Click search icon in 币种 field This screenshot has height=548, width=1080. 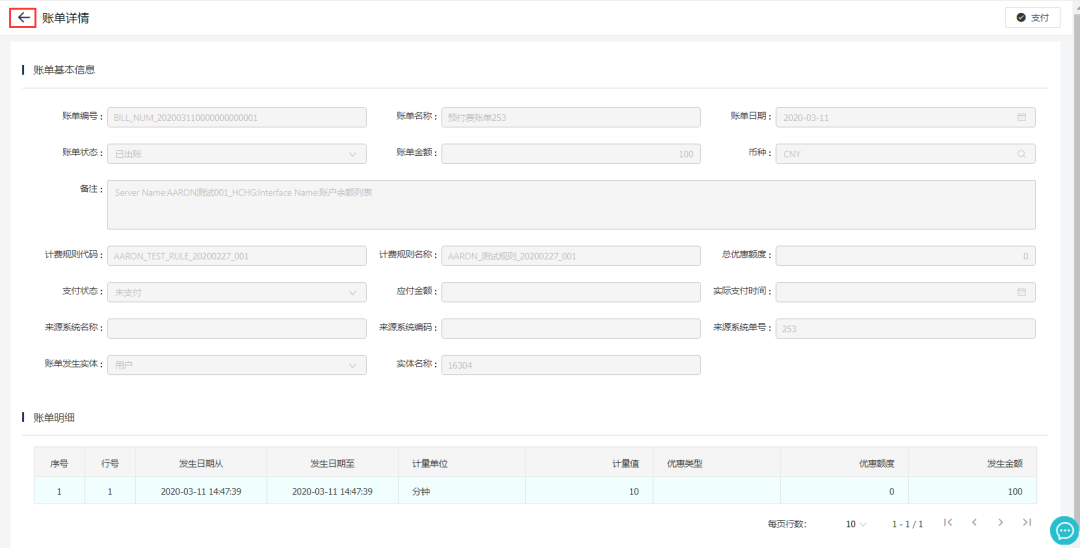1021,154
